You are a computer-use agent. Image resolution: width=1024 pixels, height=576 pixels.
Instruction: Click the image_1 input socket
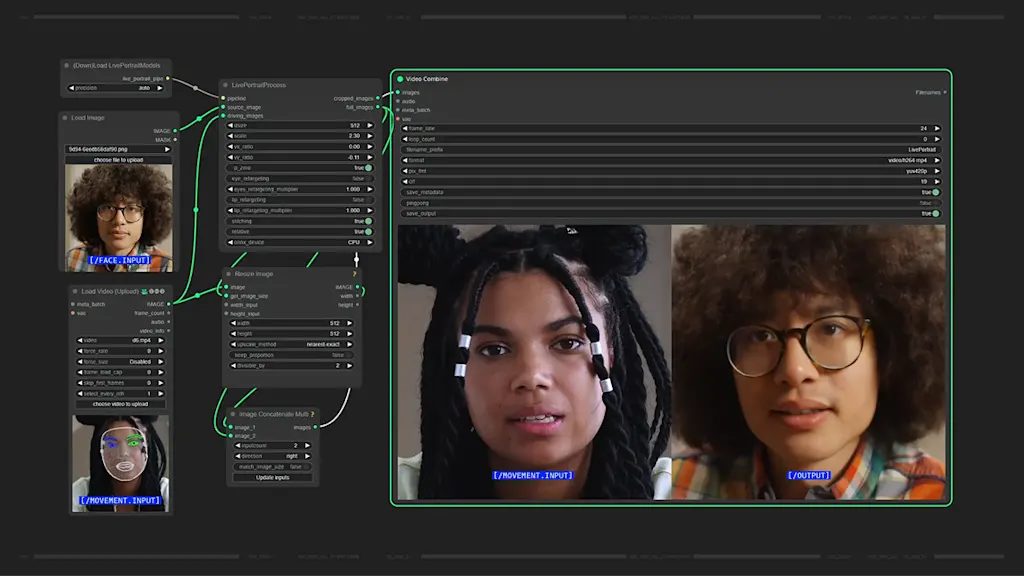click(231, 427)
